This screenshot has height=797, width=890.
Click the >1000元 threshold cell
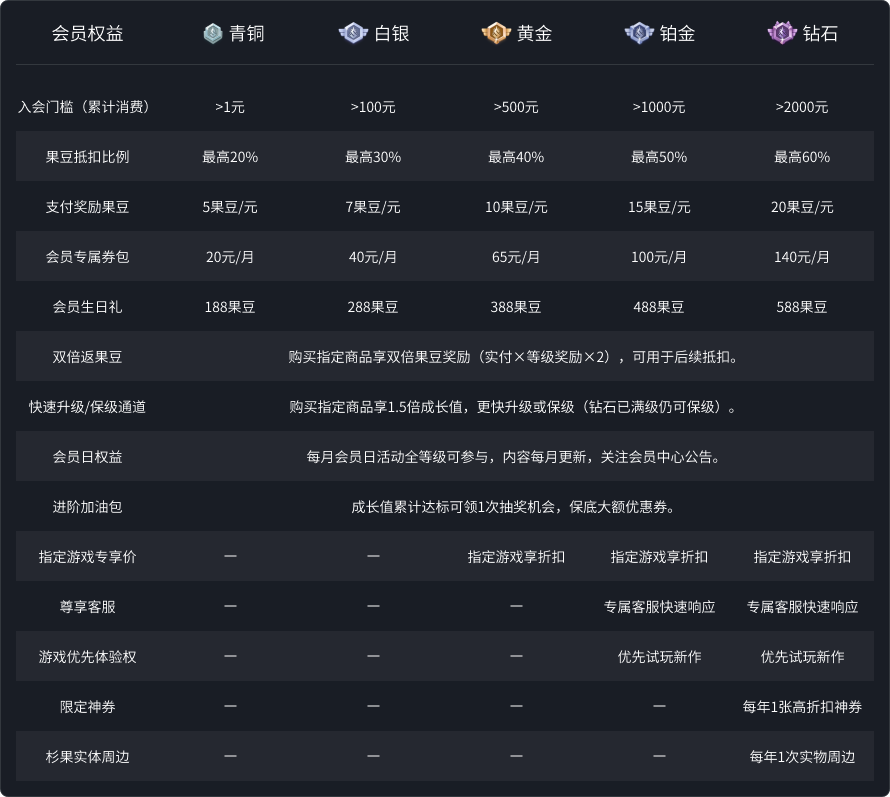[x=659, y=107]
